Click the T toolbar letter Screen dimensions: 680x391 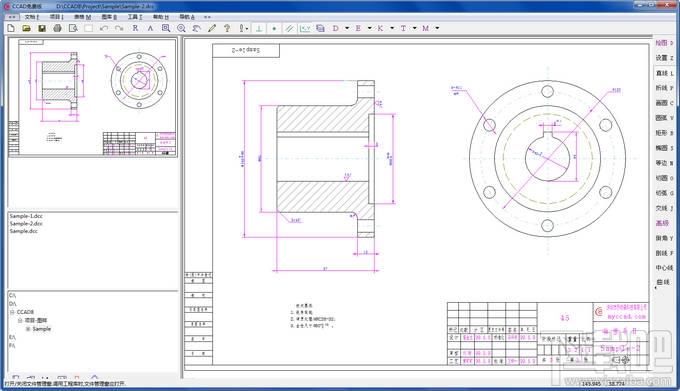click(x=403, y=28)
